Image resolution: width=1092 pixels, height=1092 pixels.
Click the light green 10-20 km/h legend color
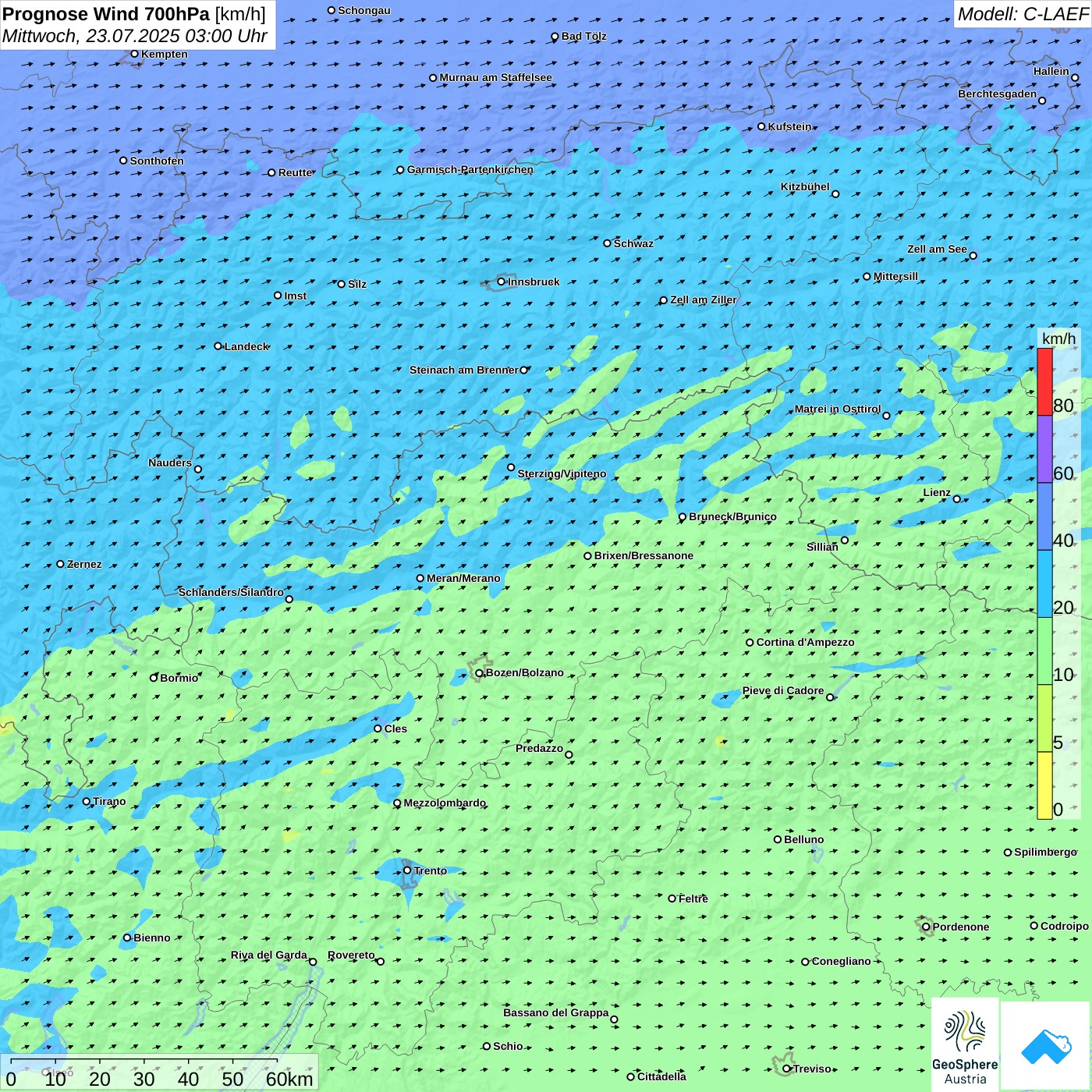1044,651
